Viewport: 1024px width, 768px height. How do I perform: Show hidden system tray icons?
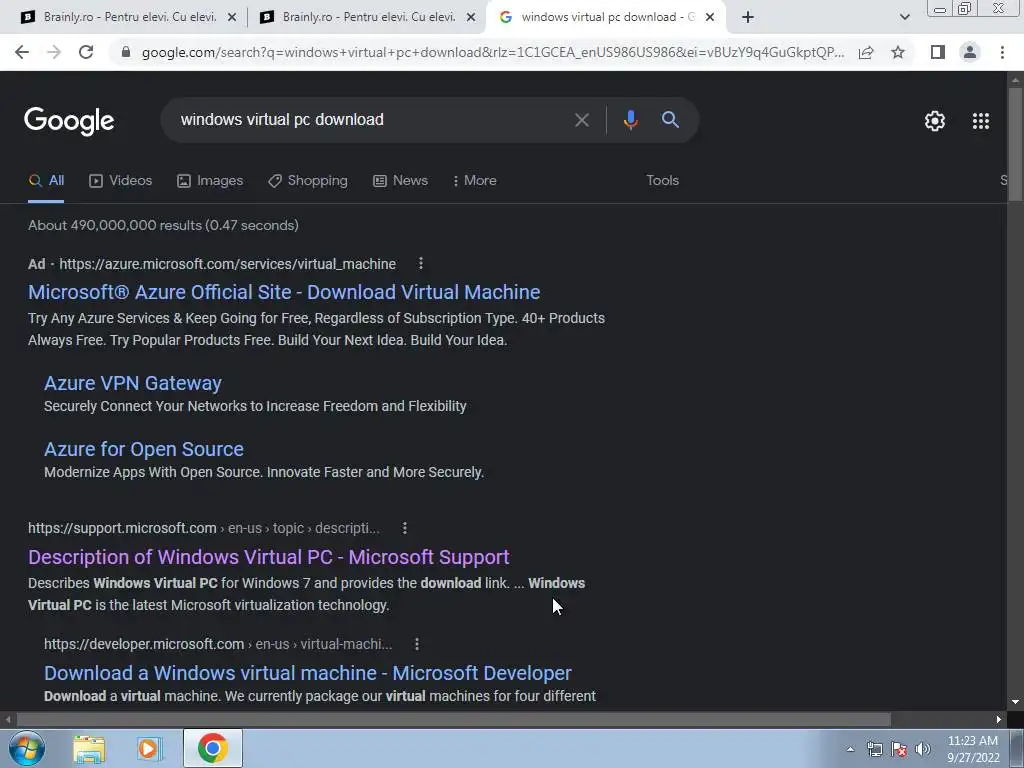(850, 749)
